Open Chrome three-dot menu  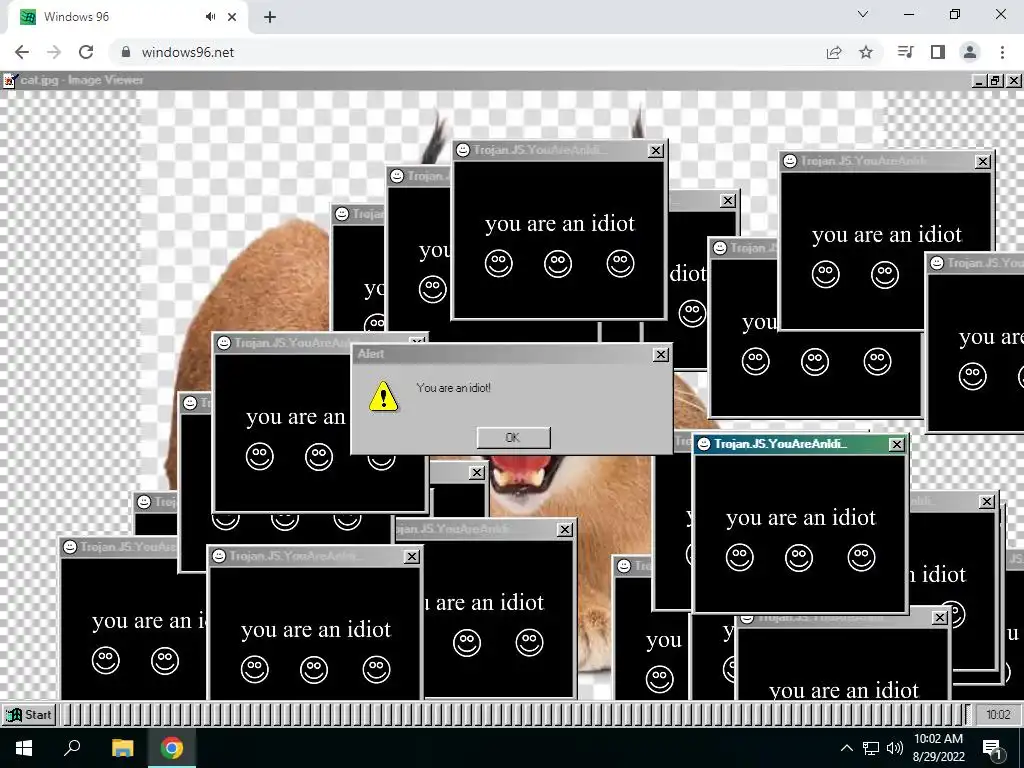point(1002,52)
